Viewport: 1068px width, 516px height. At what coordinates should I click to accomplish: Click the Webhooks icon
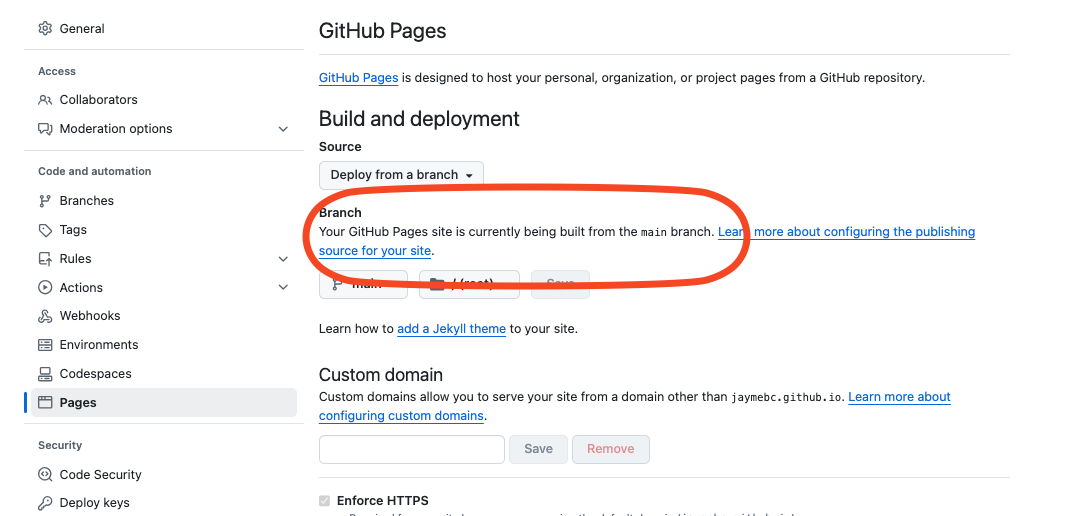[x=45, y=316]
